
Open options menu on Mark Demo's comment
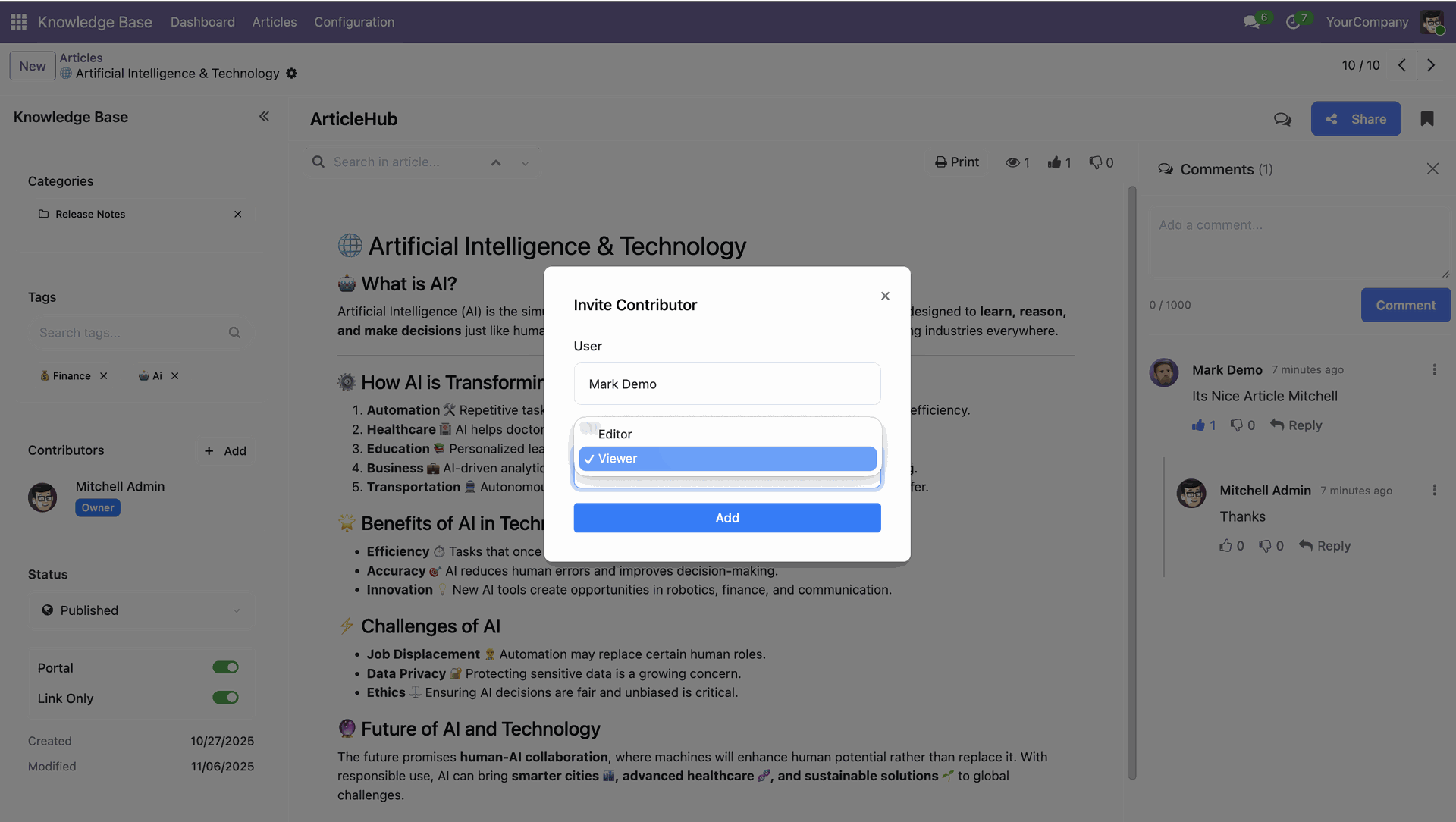click(1434, 369)
